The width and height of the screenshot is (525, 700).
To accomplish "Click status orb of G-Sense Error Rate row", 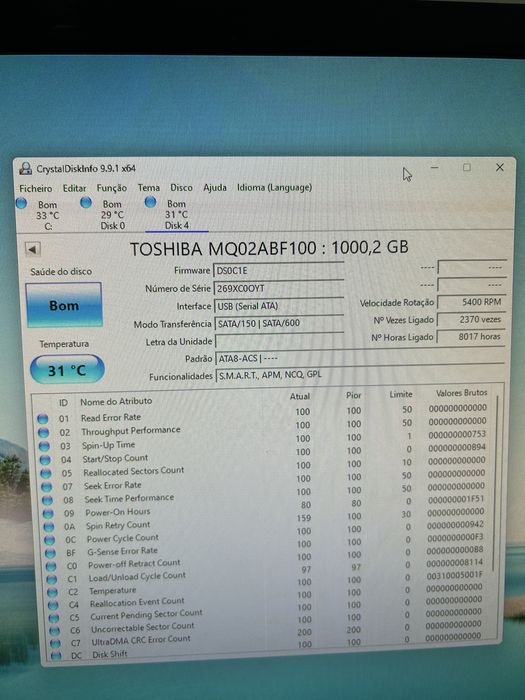I will (50, 553).
